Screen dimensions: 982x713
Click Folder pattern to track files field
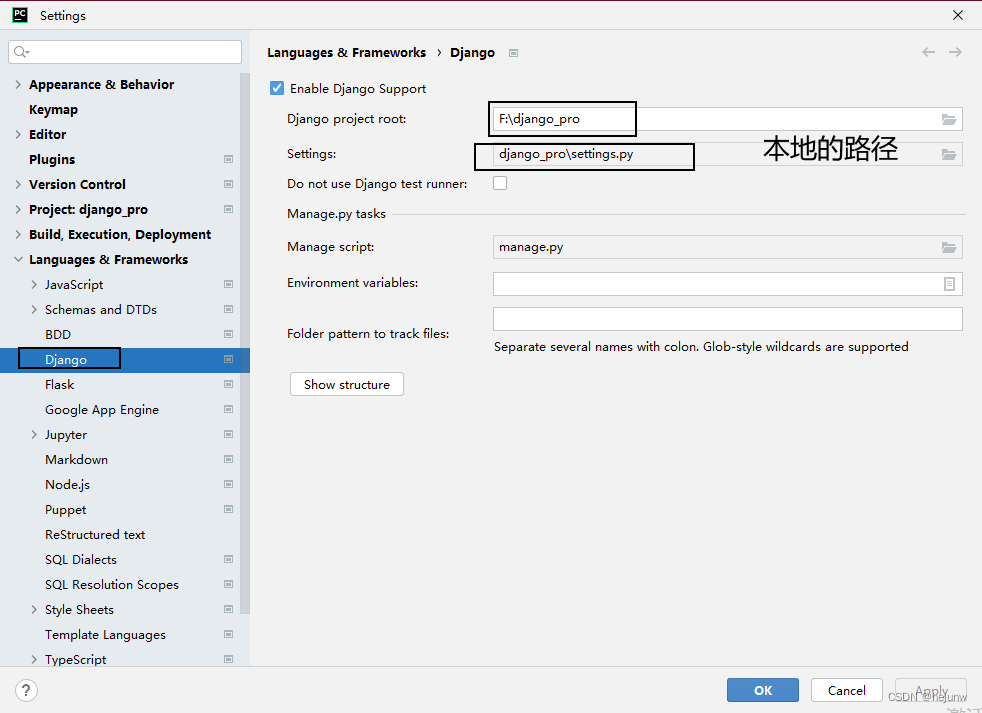(x=728, y=319)
